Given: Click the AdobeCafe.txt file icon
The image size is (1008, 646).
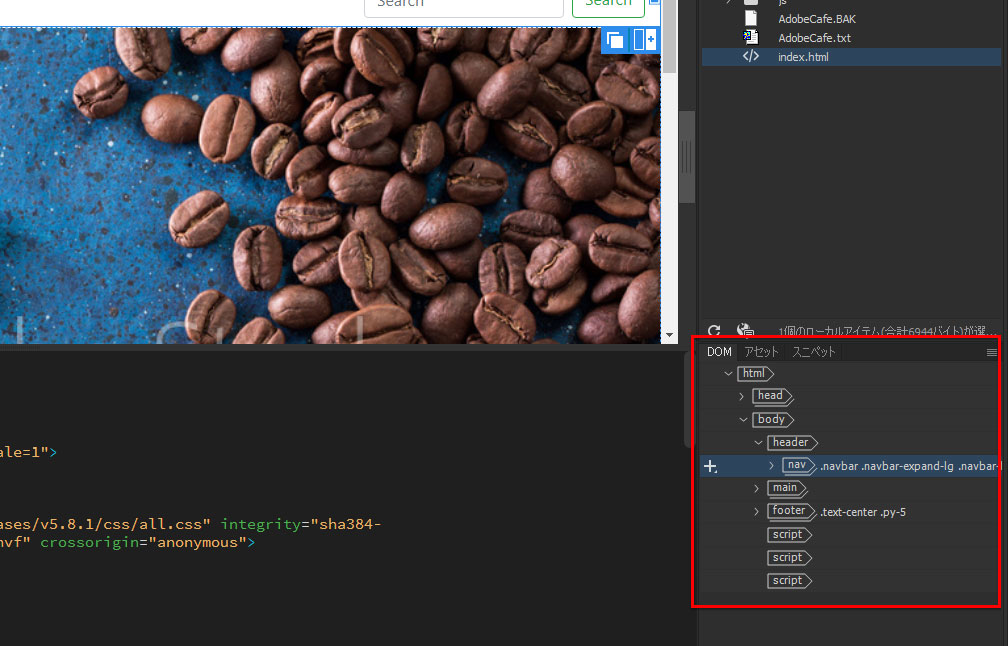Looking at the screenshot, I should (x=750, y=37).
